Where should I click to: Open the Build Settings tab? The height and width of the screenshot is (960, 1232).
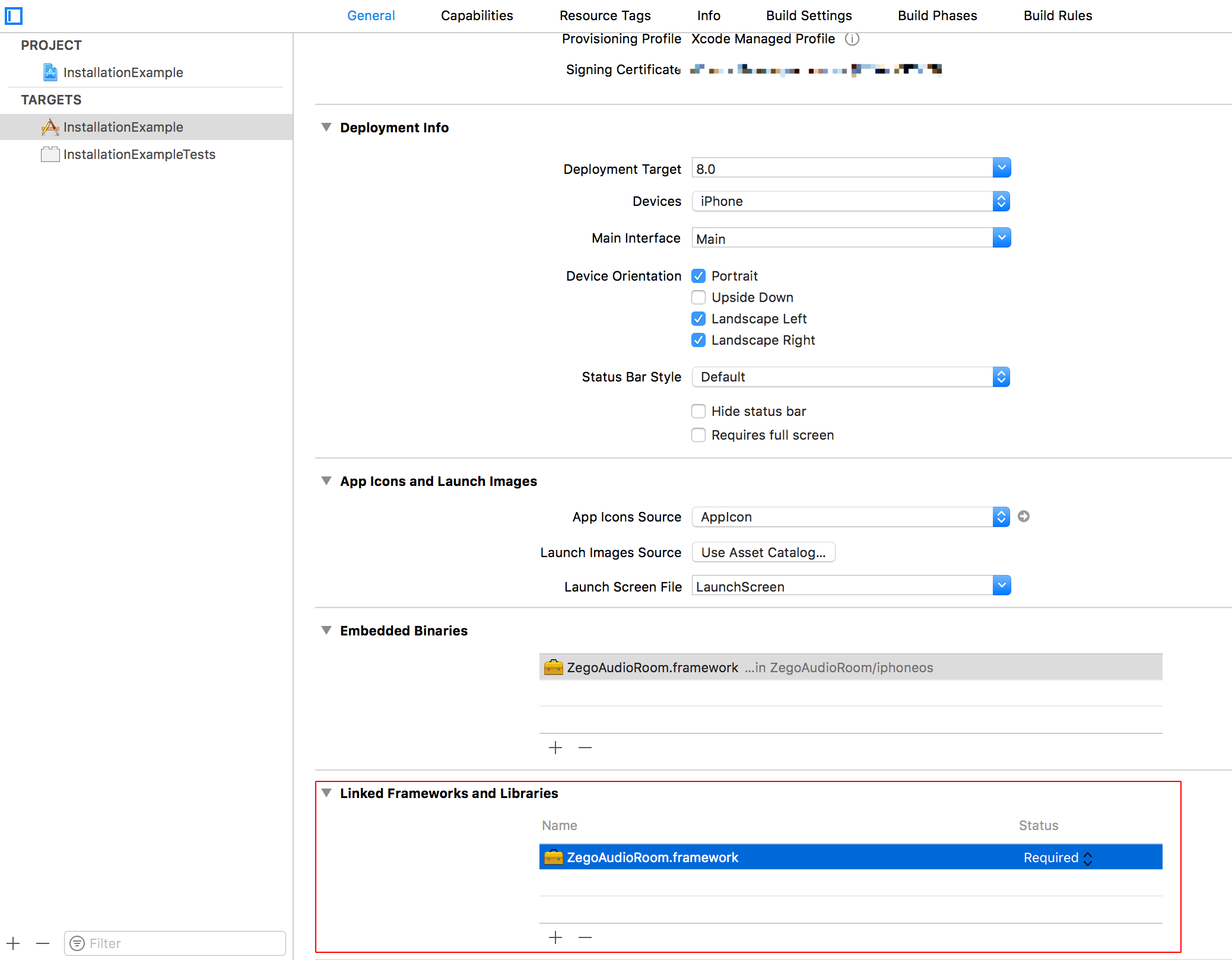[x=809, y=15]
